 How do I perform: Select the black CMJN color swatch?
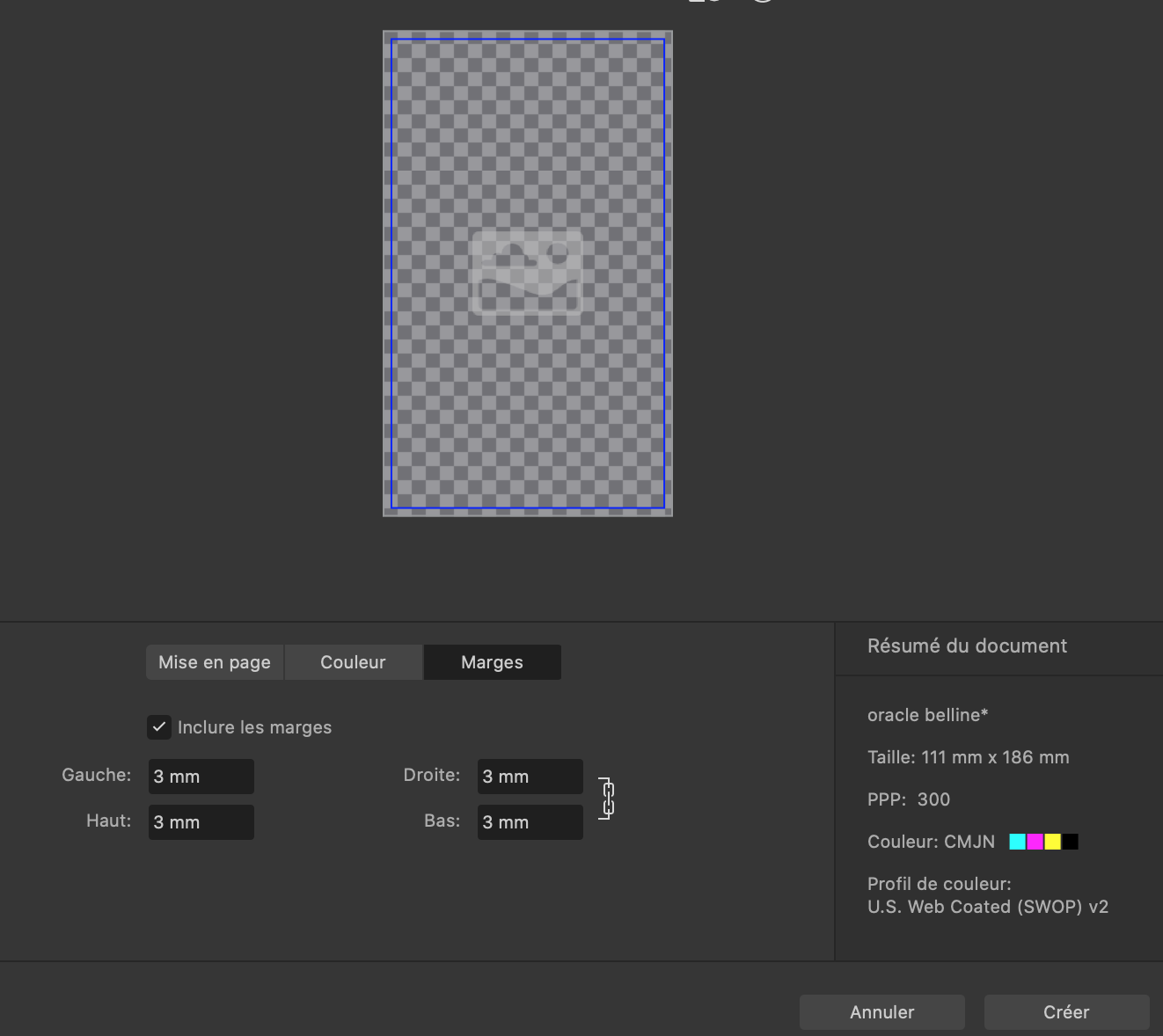pos(1069,842)
